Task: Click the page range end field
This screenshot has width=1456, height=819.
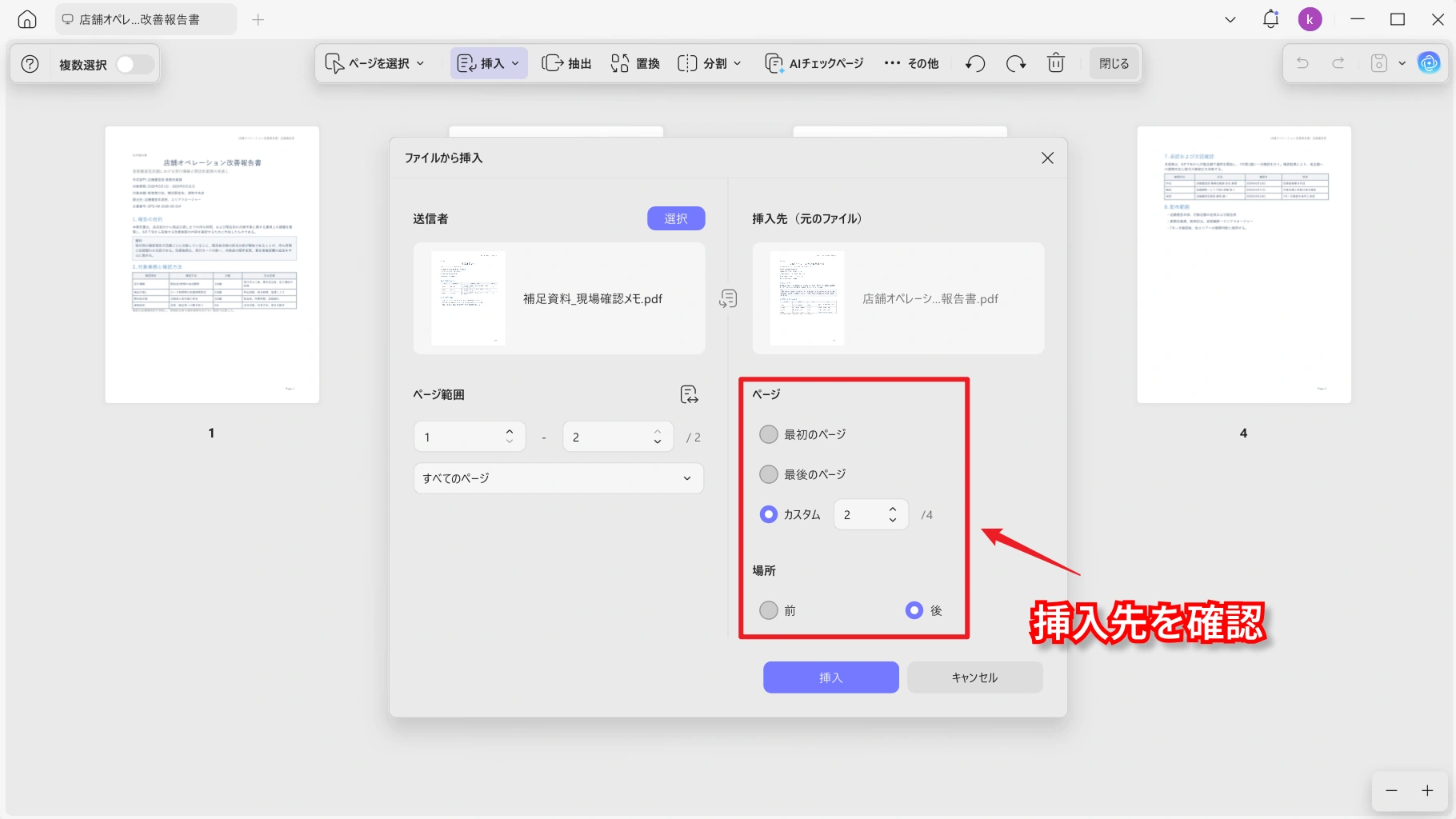Action: point(618,437)
